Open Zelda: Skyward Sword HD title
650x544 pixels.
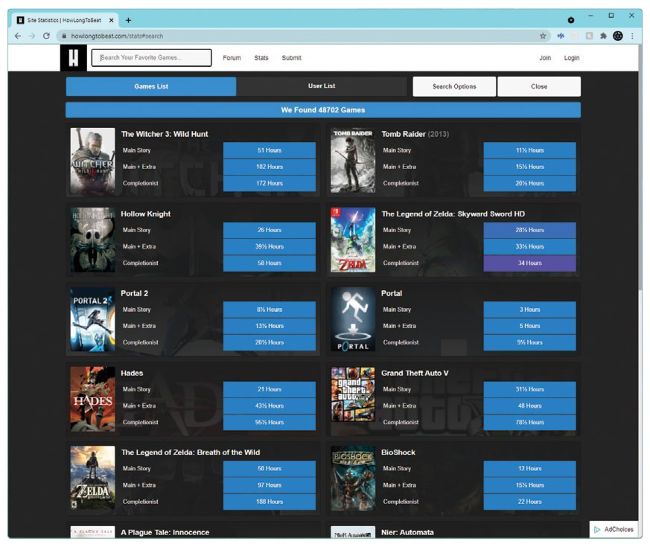click(453, 214)
